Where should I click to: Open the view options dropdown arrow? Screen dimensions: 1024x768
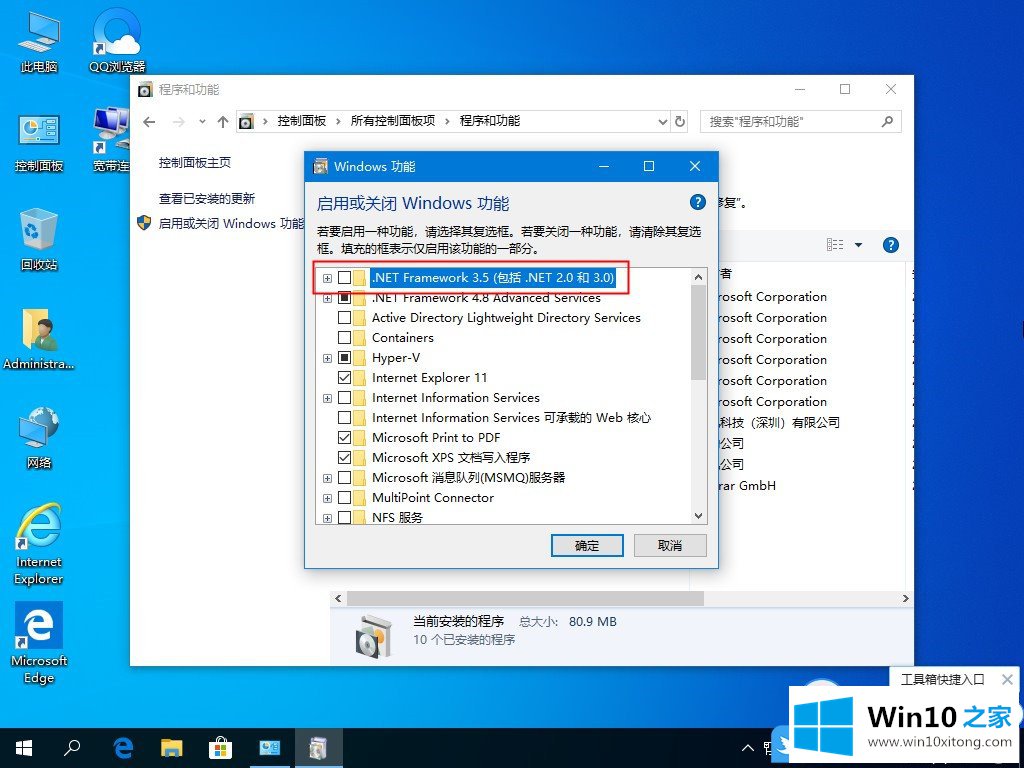[858, 245]
